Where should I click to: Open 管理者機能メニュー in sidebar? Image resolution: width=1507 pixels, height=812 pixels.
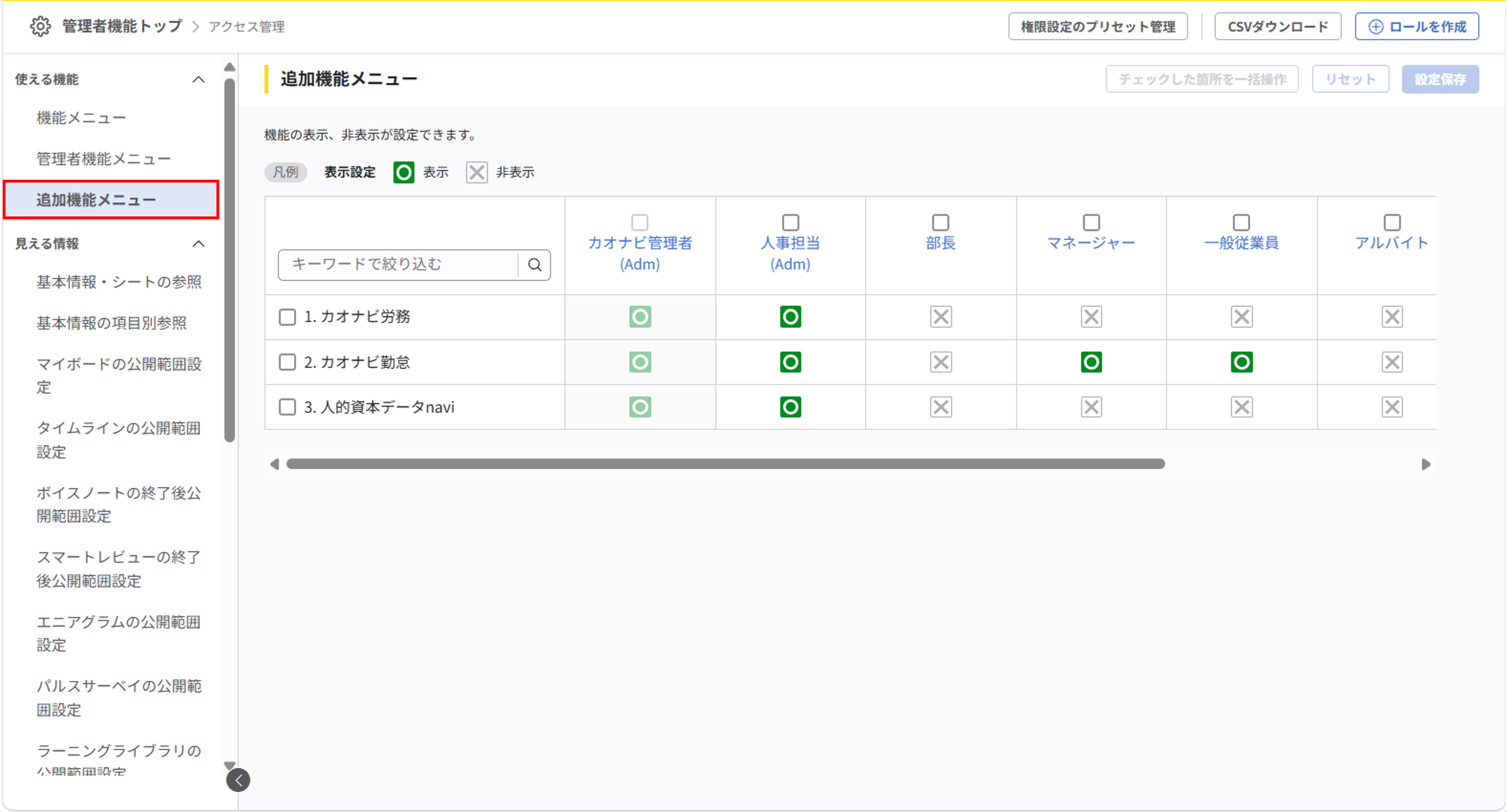pyautogui.click(x=103, y=159)
